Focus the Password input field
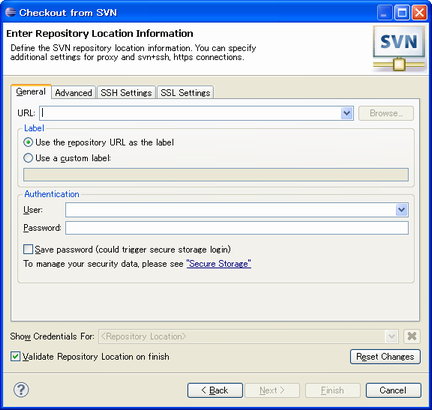Screen dimensions: 432x410 pos(237,228)
